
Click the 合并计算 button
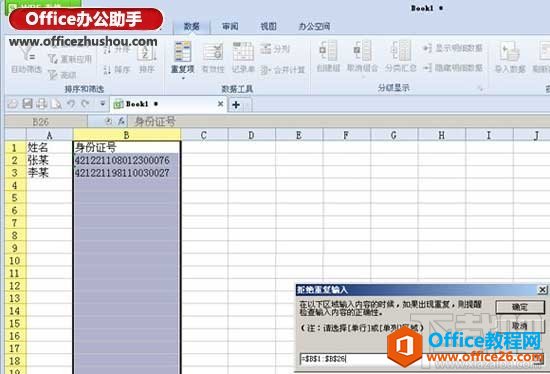pos(283,70)
